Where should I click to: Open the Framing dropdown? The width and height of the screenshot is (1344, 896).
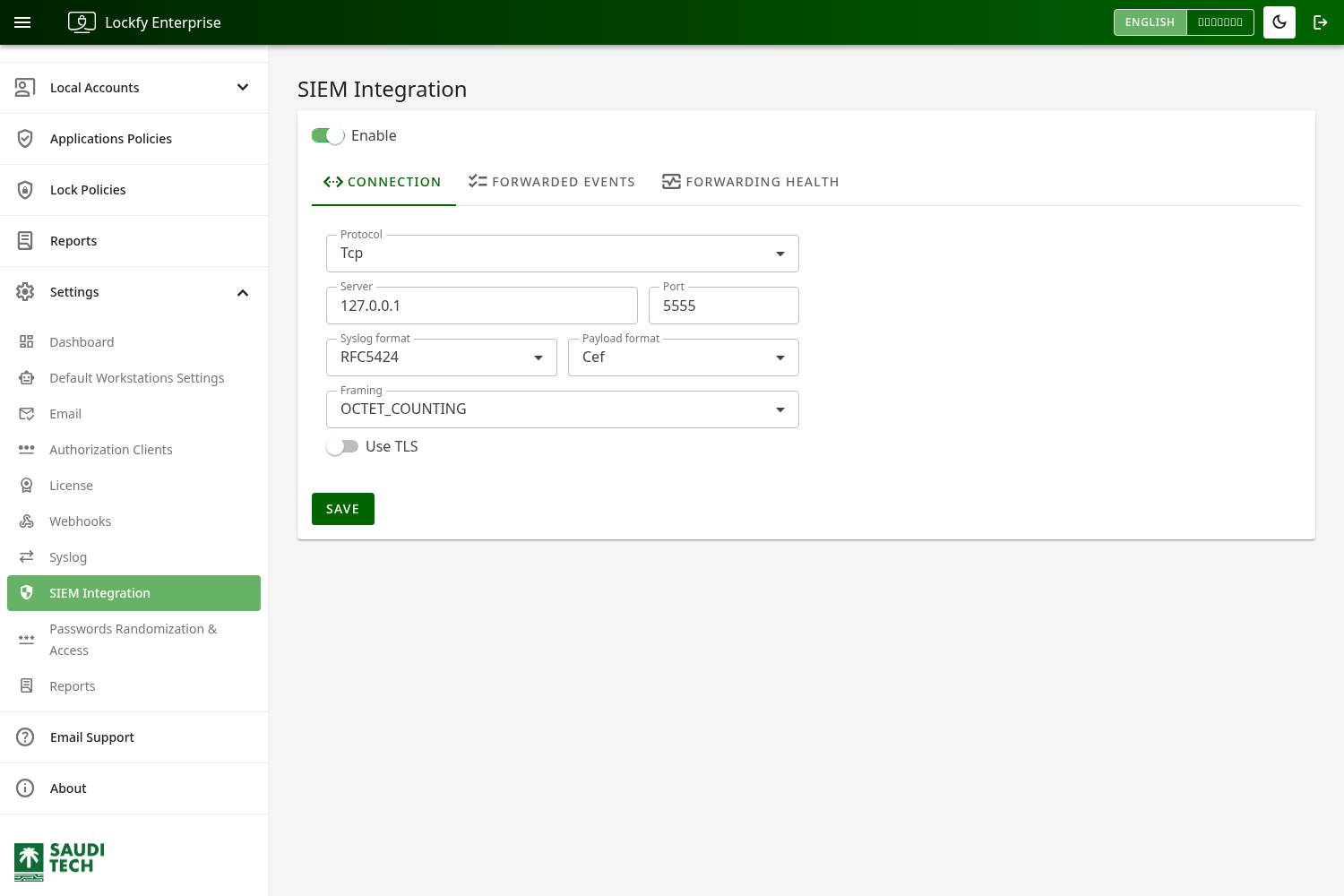(x=563, y=409)
